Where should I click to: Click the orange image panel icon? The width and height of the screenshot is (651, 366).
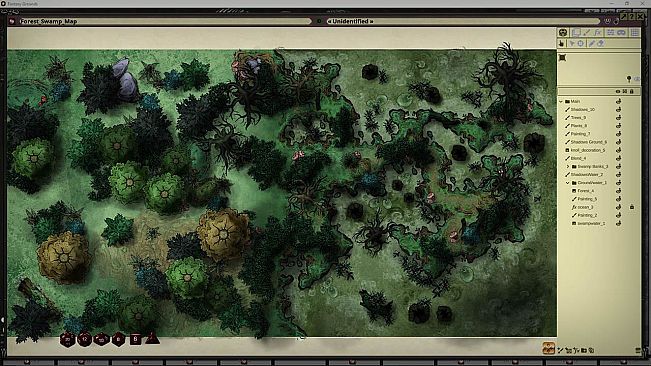pyautogui.click(x=548, y=348)
